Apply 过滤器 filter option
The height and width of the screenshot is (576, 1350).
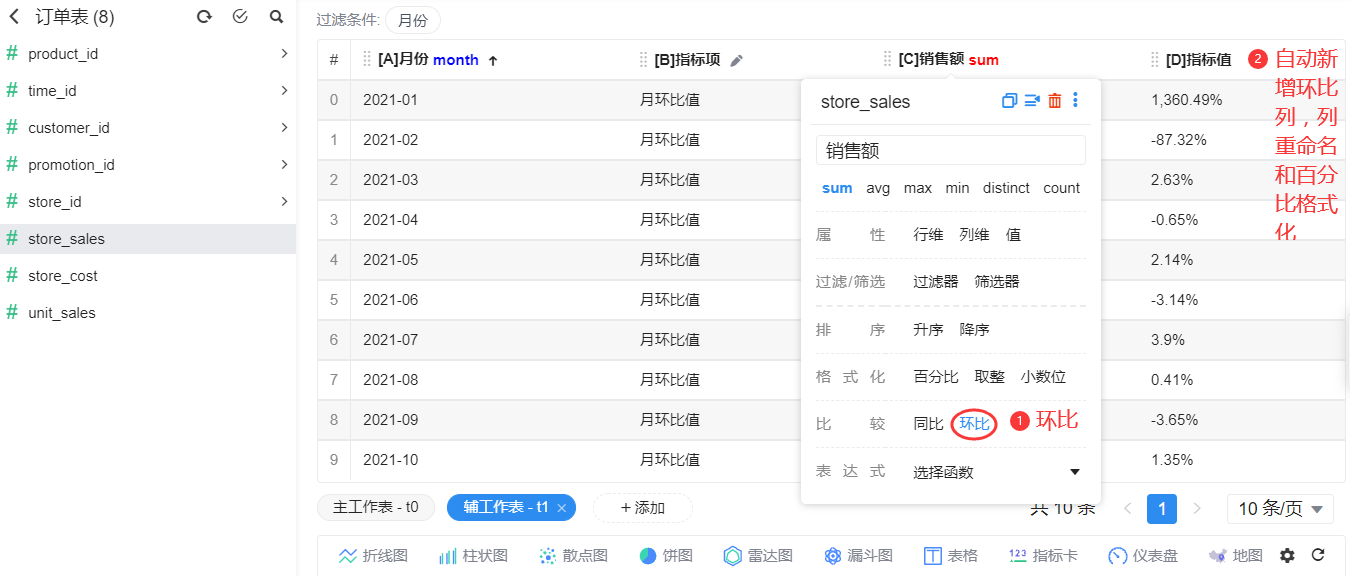point(936,282)
